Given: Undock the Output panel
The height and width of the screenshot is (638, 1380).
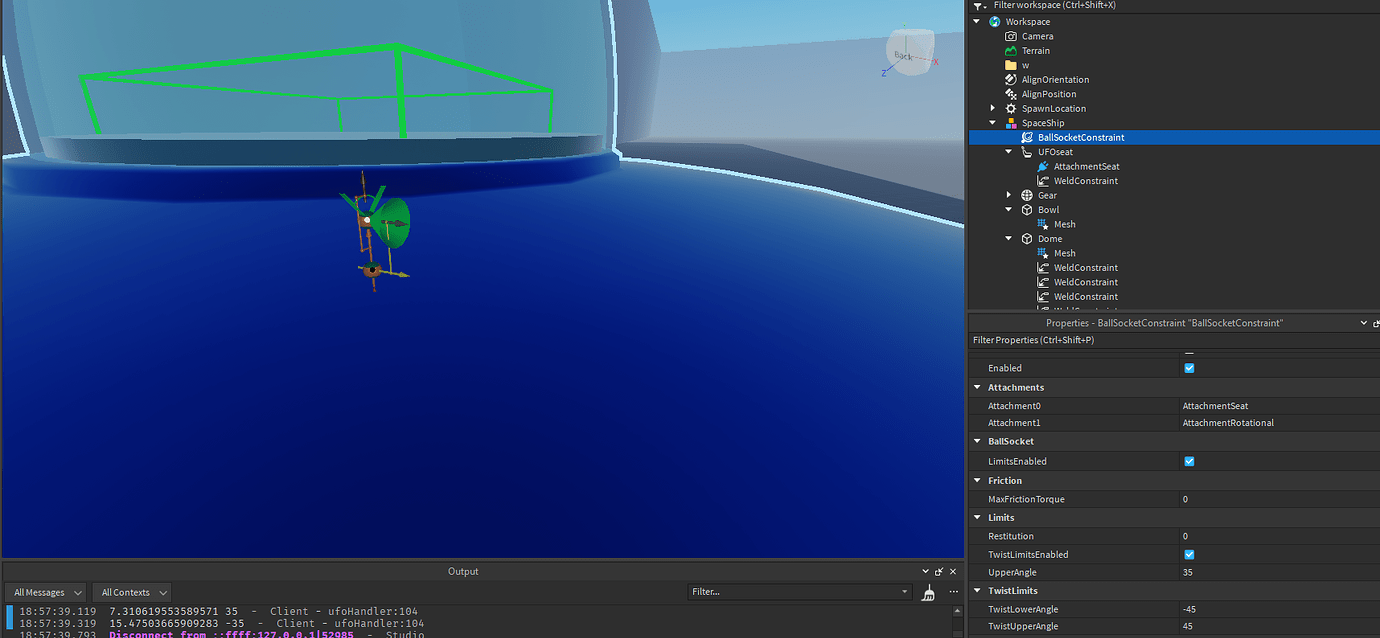Looking at the screenshot, I should point(938,572).
